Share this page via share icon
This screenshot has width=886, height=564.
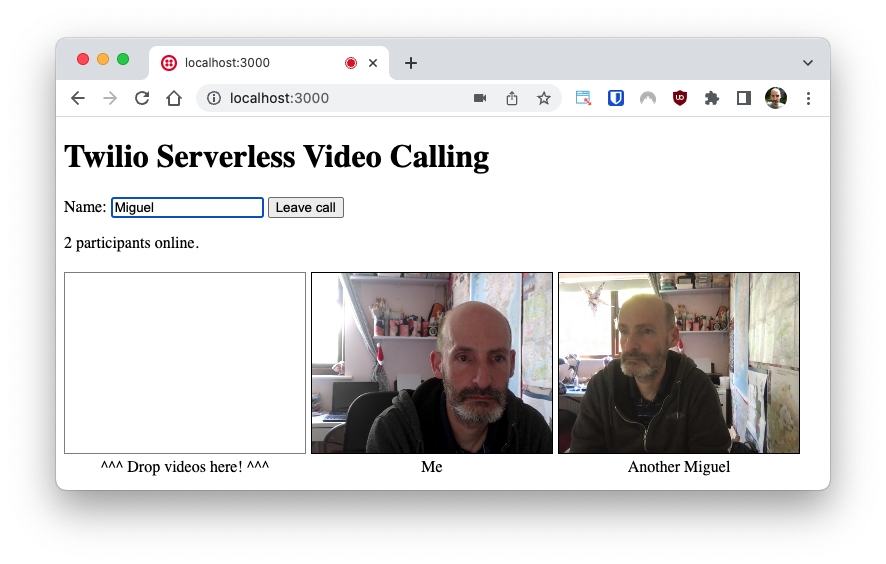(512, 98)
